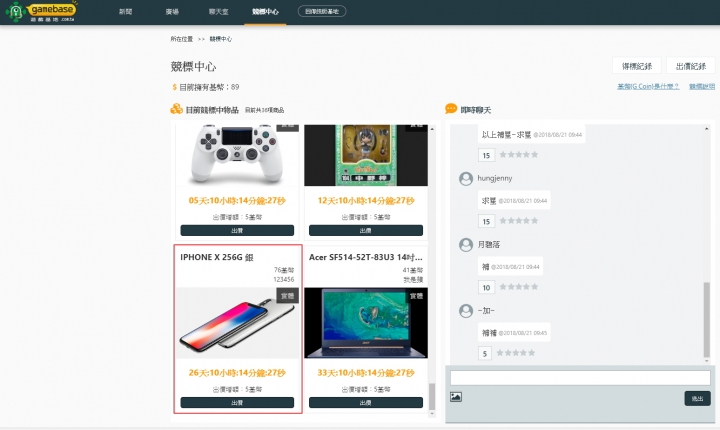Viewport: 720px width, 430px height.
Task: Click the 26天 countdown timer text
Action: 237,373
